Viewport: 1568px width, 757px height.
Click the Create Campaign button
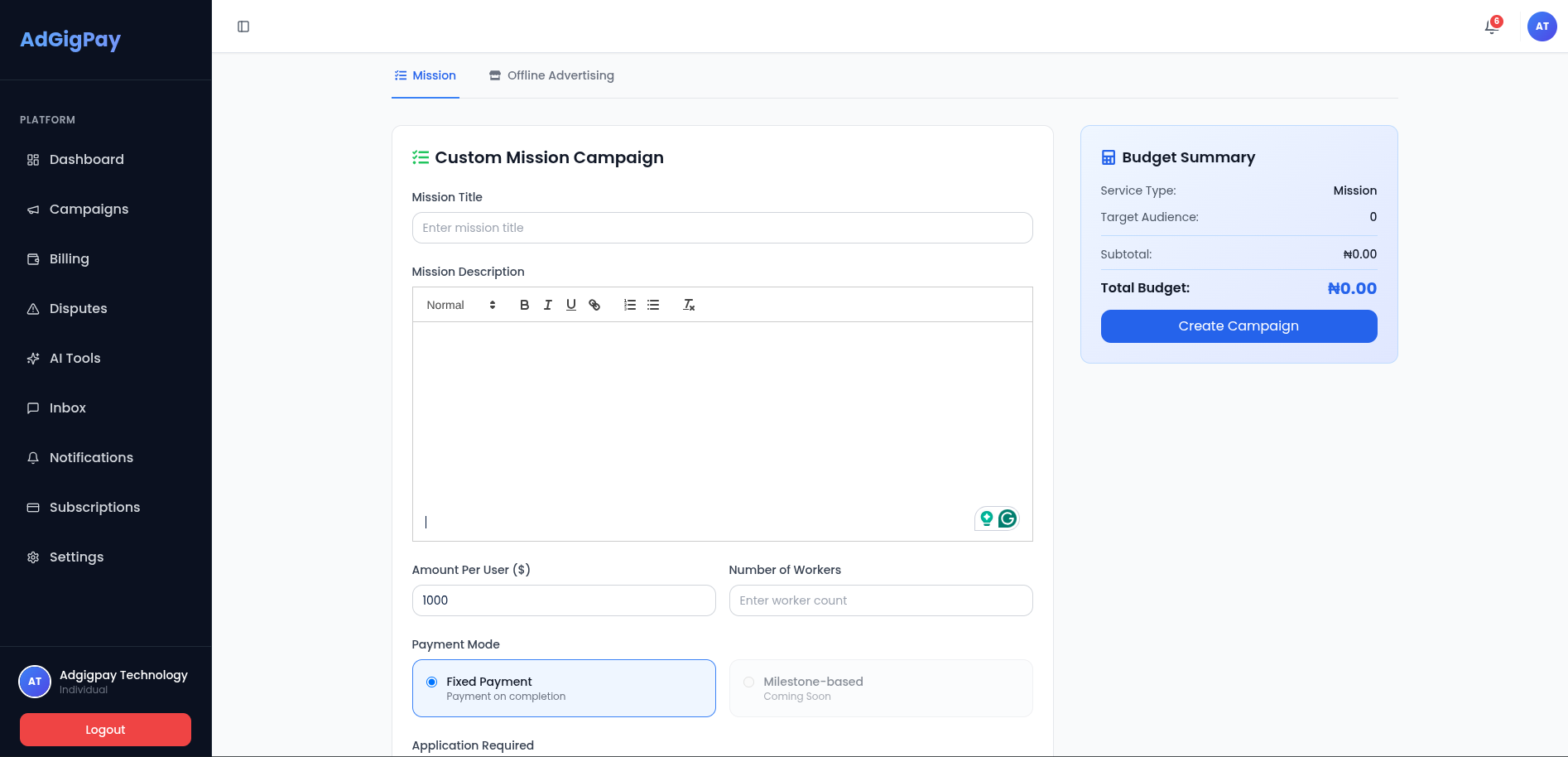click(1239, 326)
